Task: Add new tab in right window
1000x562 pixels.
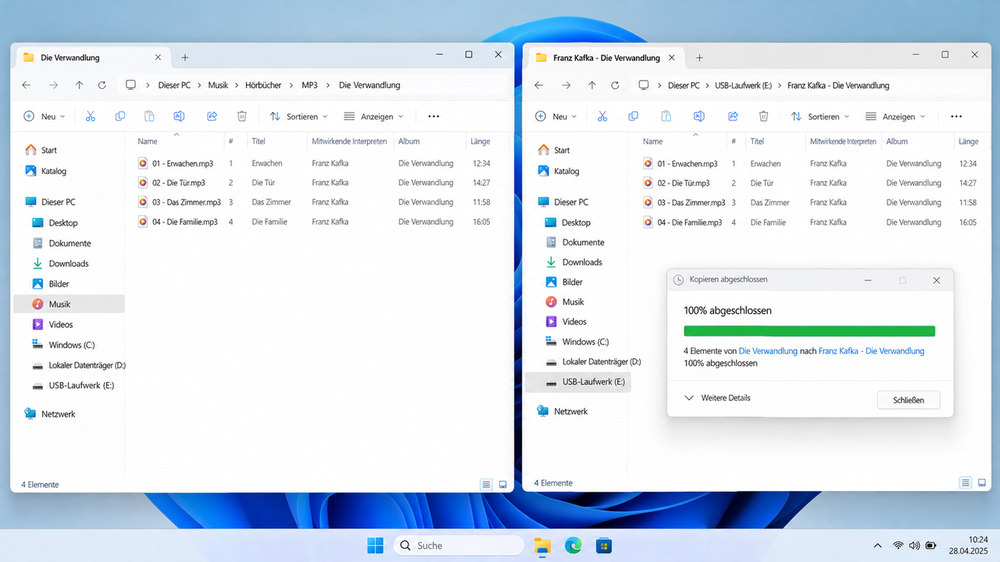Action: click(699, 57)
